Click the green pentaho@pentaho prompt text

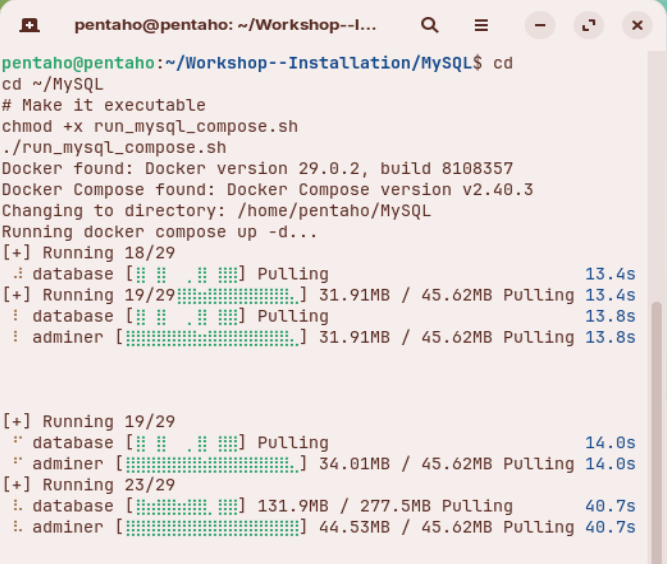pyautogui.click(x=78, y=63)
